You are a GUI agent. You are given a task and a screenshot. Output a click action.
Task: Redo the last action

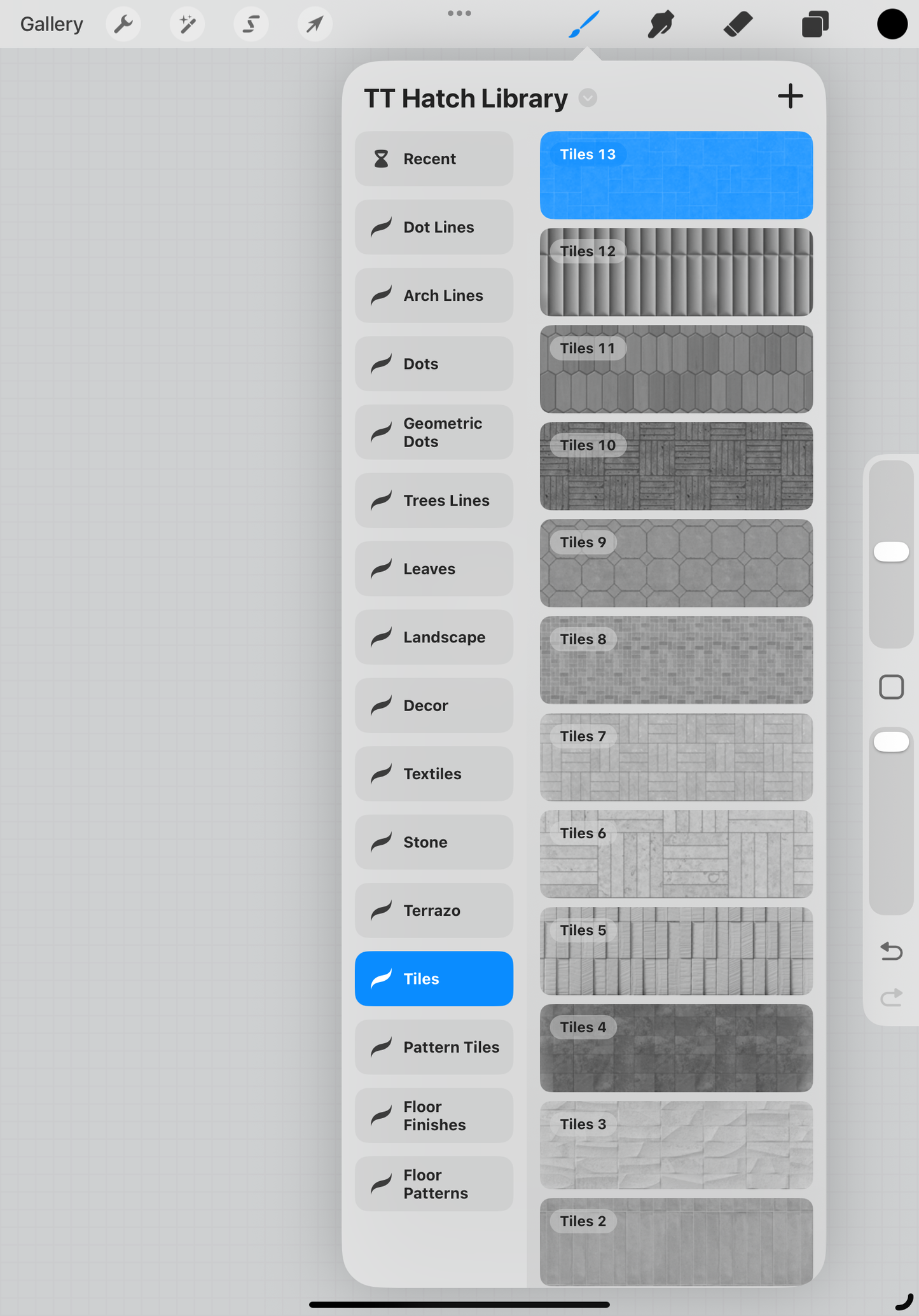coord(891,997)
